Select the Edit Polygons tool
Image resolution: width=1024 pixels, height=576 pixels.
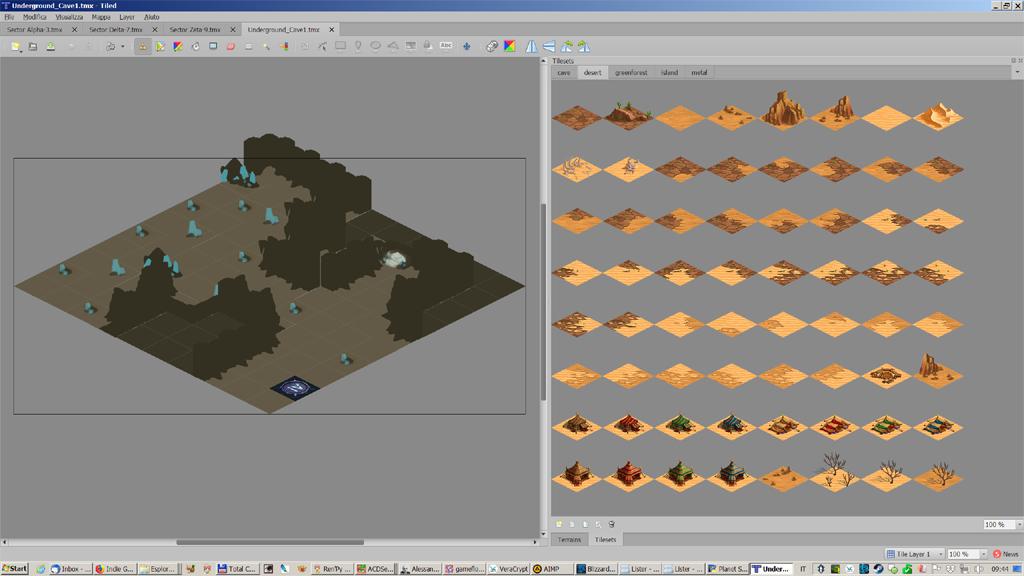coord(323,46)
